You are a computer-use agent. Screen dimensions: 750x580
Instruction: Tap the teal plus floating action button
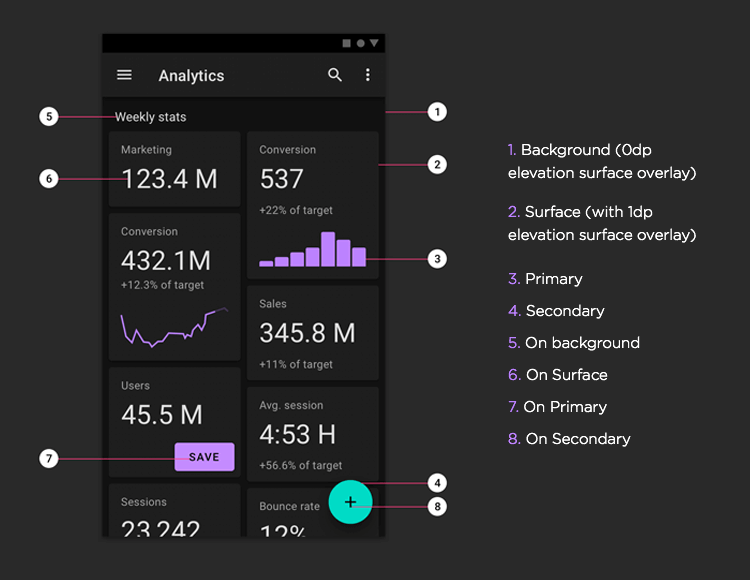tap(351, 502)
